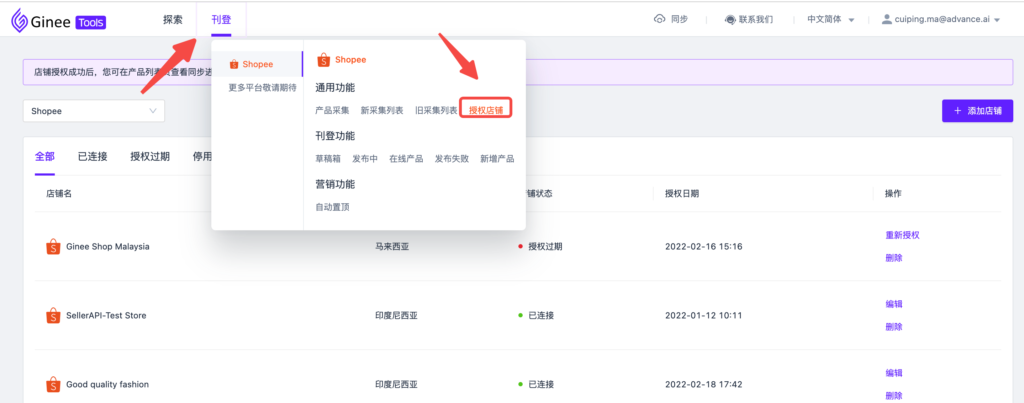Viewport: 1024px width, 403px height.
Task: Click the contact us headset icon
Action: (731, 20)
